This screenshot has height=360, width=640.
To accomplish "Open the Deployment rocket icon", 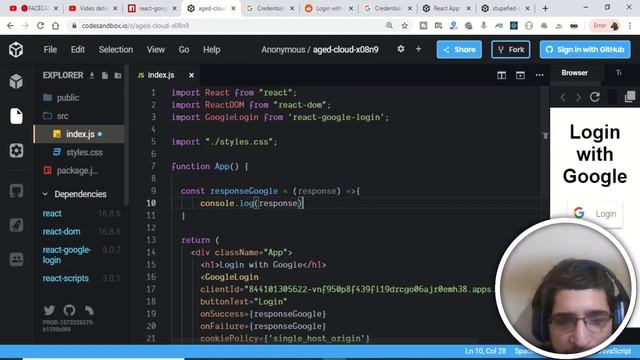I will [16, 225].
